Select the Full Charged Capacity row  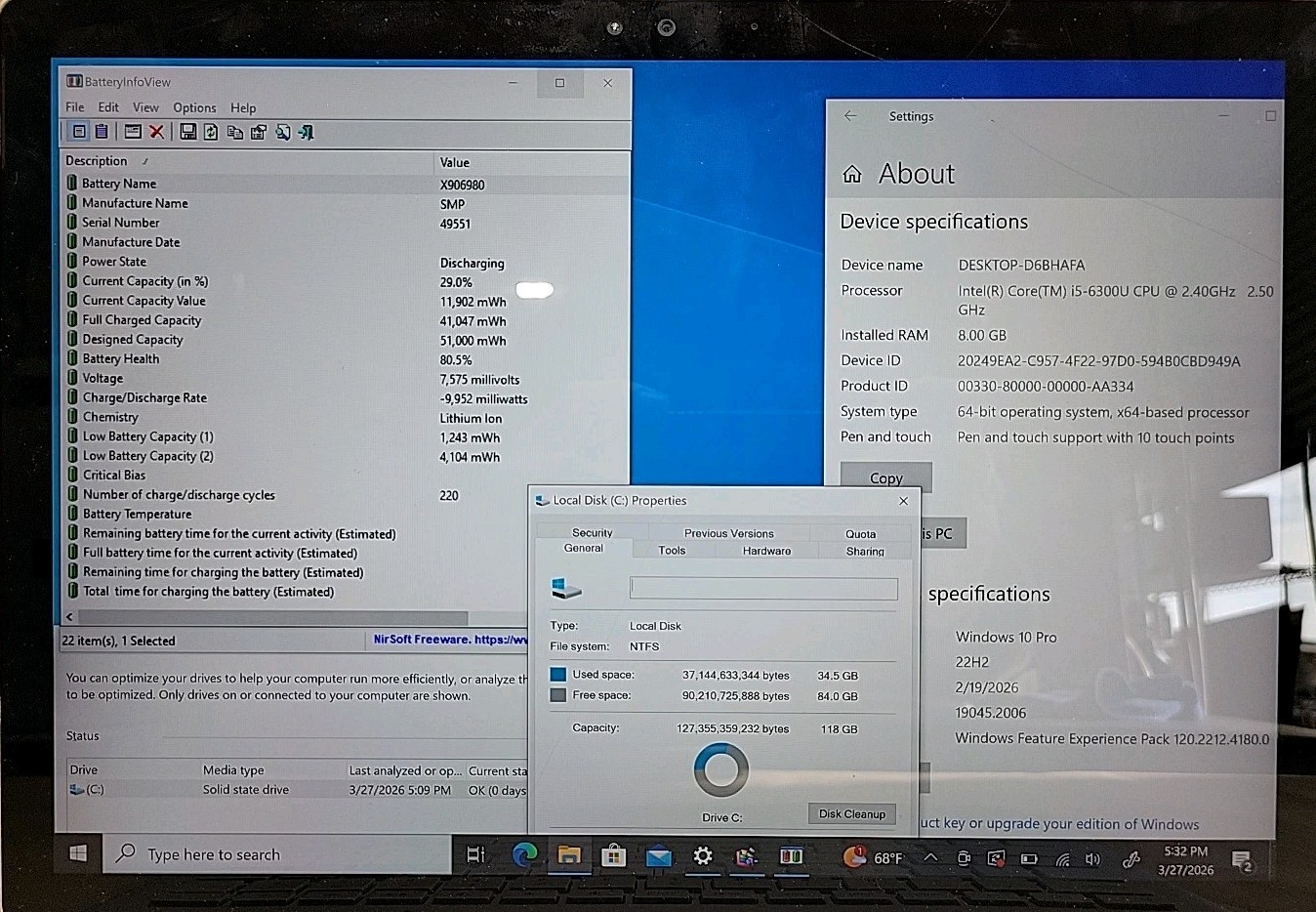346,320
